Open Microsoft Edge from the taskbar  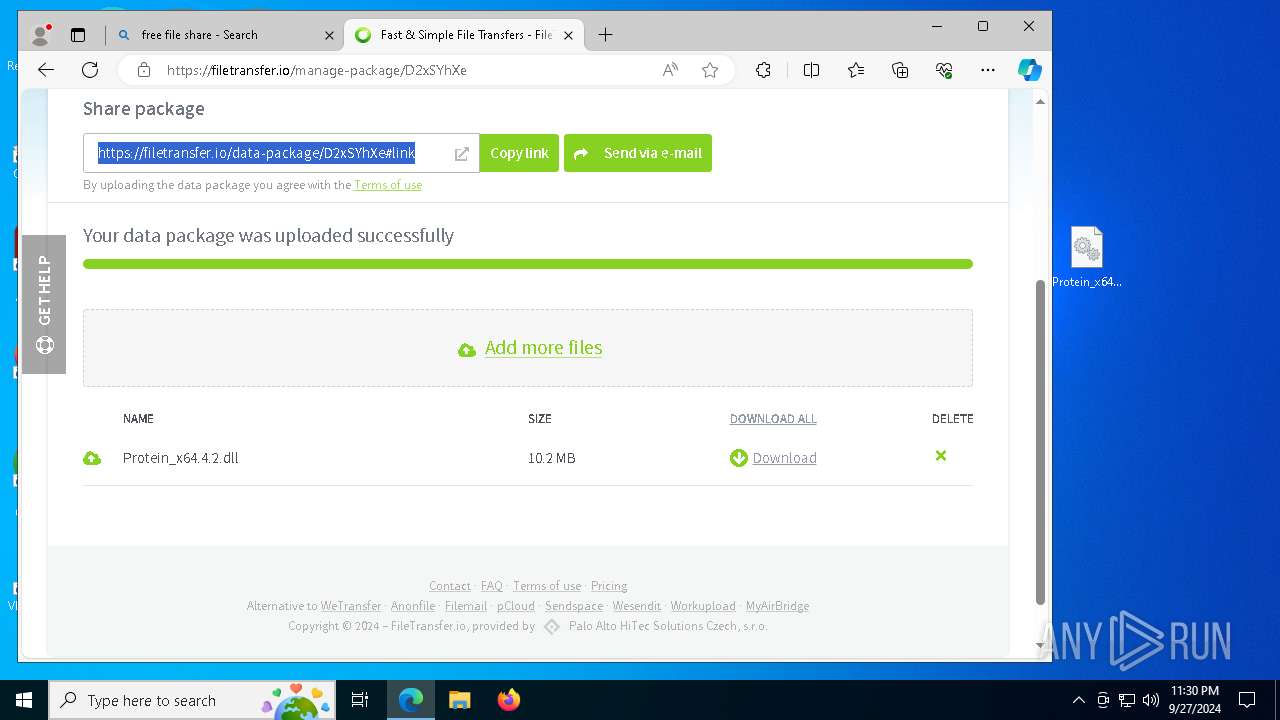[x=411, y=700]
